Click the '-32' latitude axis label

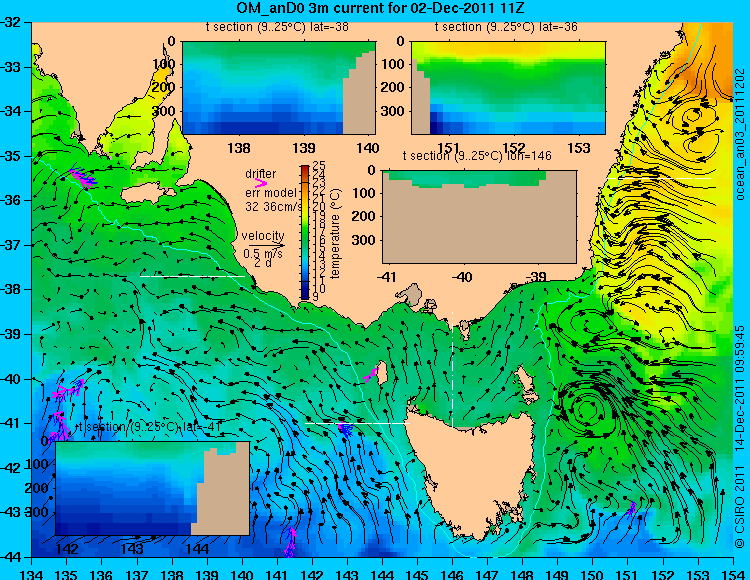coord(11,22)
